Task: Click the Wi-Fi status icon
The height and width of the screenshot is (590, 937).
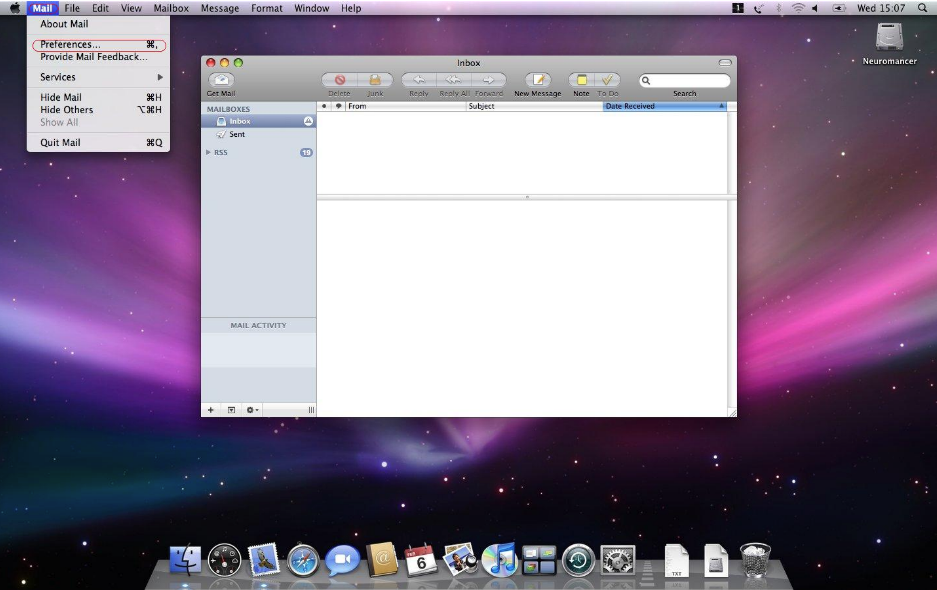Action: 798,8
